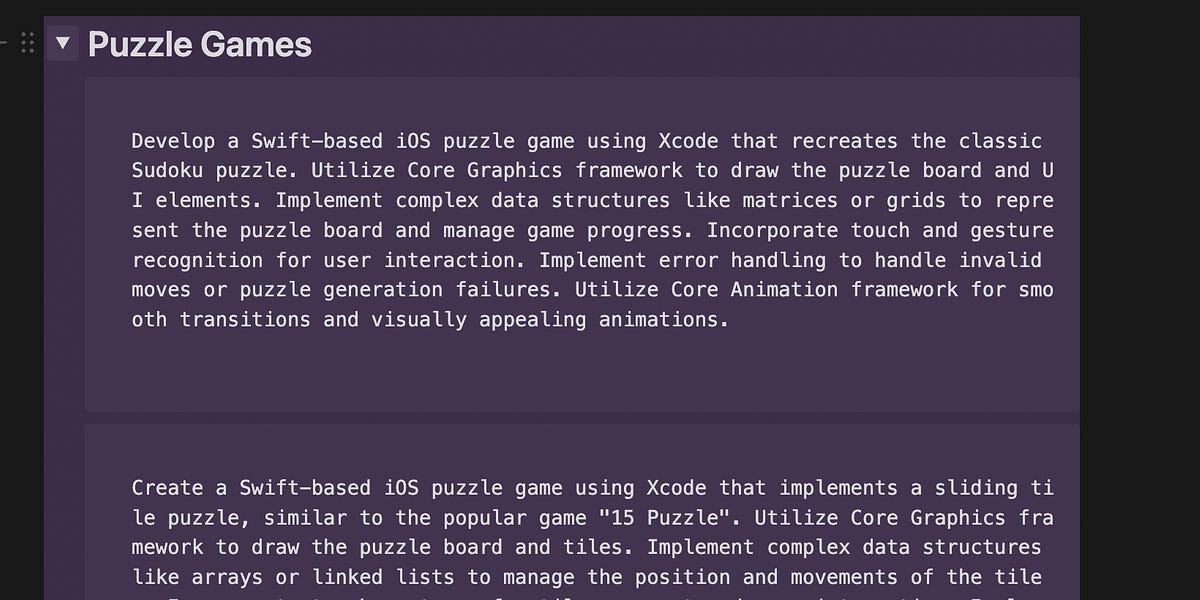
Task: Click the minus icon at the far left edge
Action: pyautogui.click(x=4, y=44)
